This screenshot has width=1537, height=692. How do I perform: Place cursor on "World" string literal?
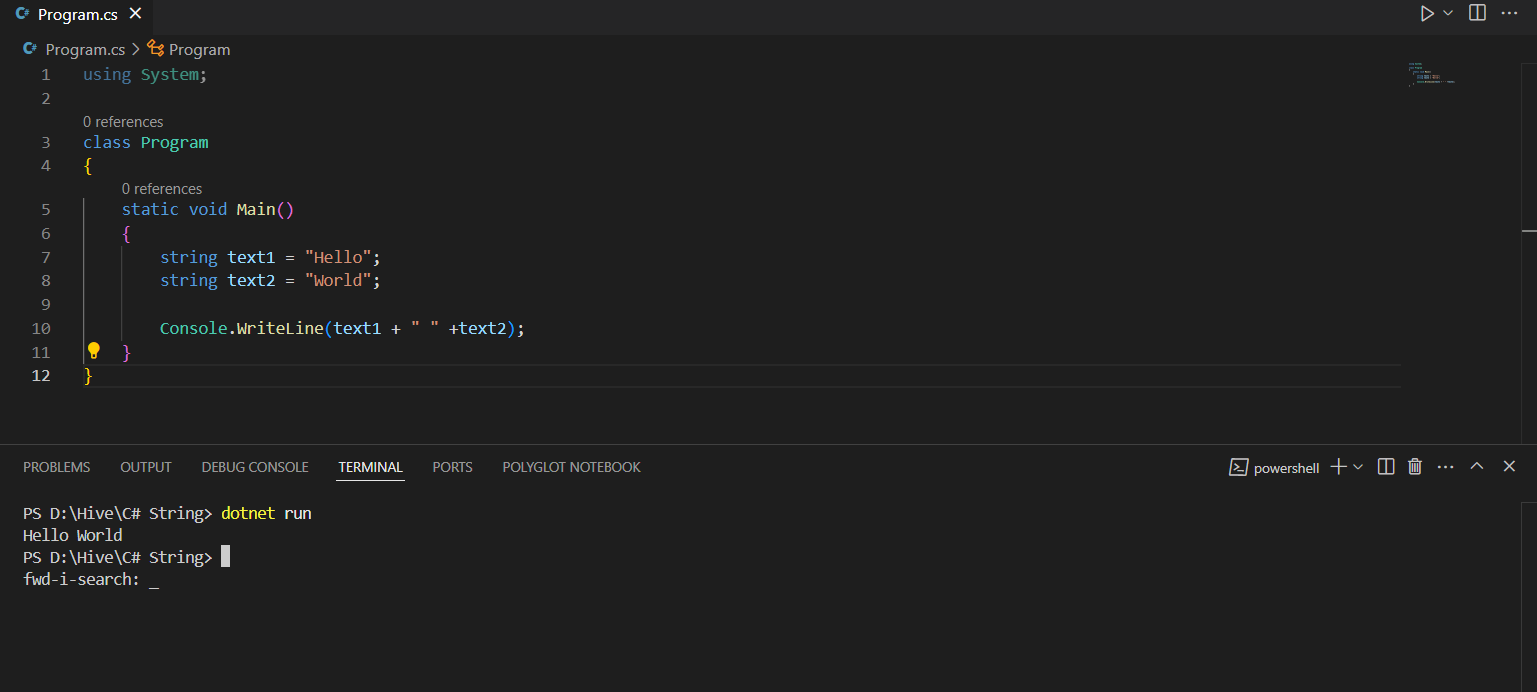tap(338, 280)
